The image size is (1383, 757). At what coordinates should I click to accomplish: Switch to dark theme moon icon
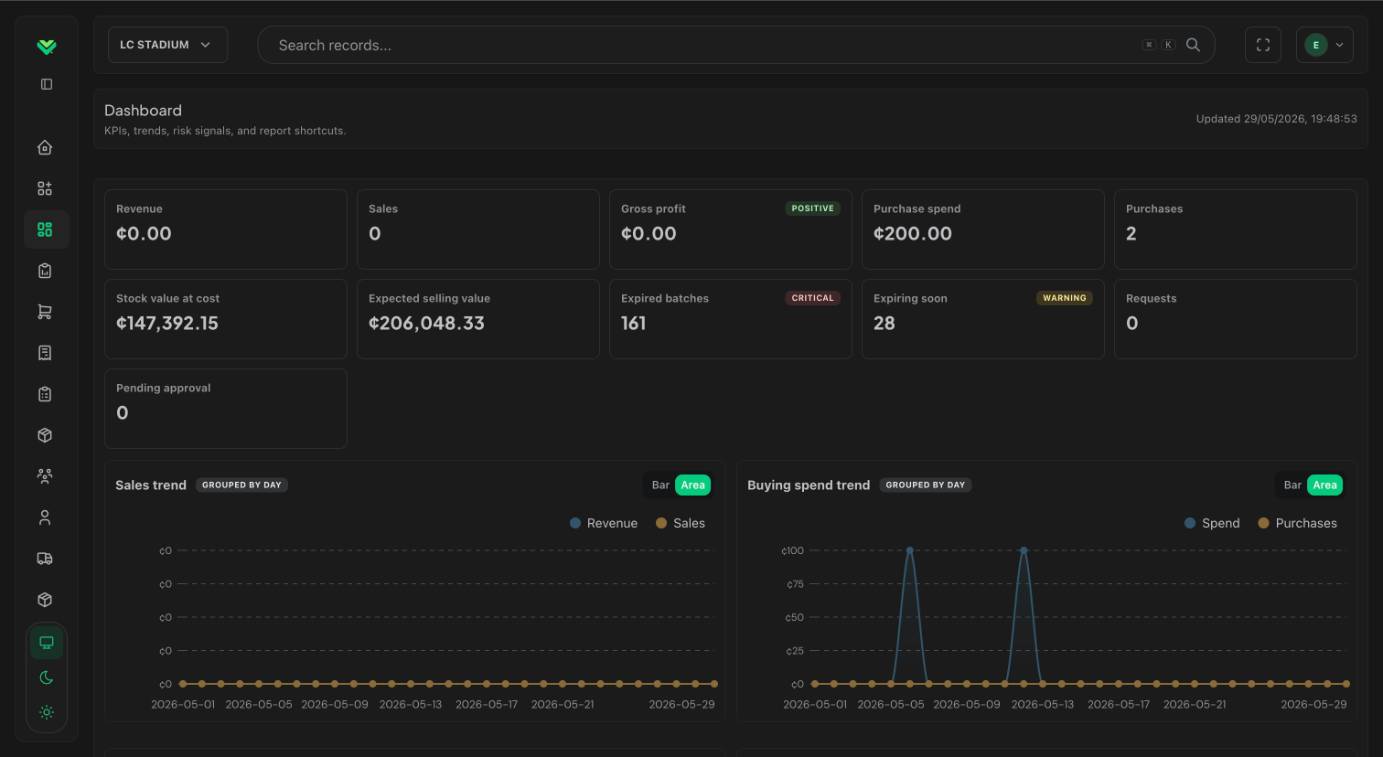[x=46, y=677]
